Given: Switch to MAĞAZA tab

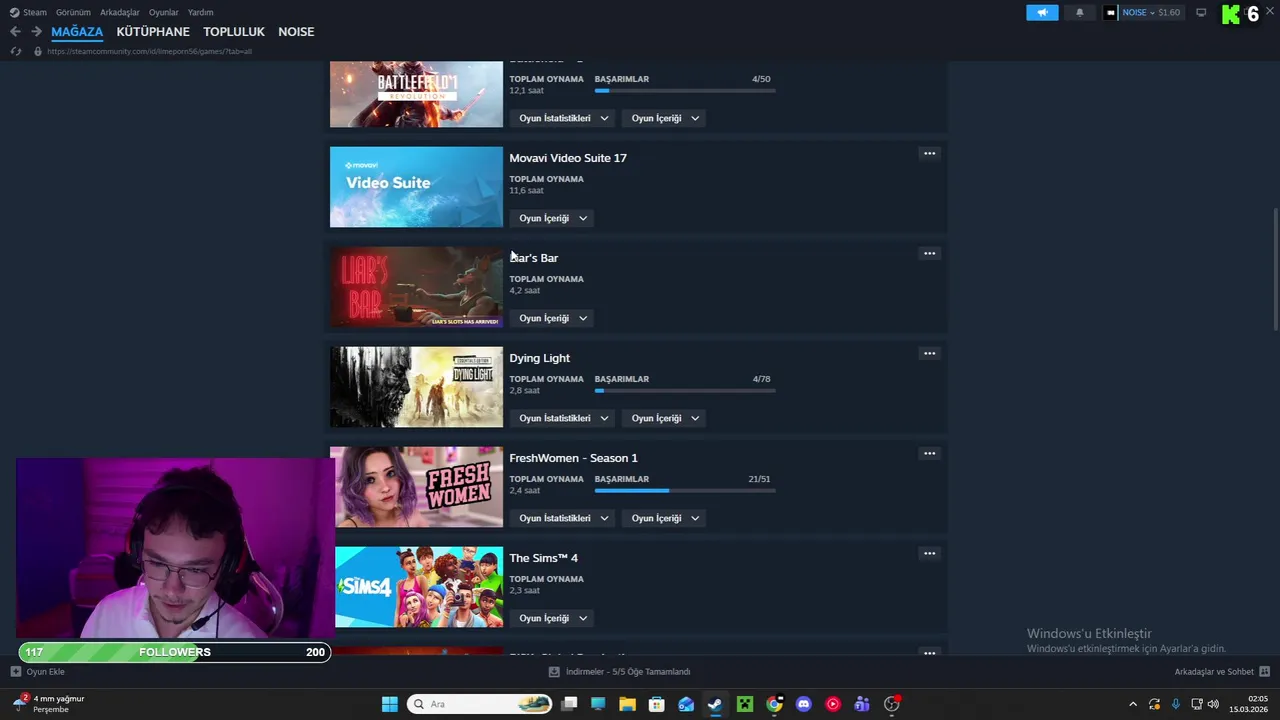Looking at the screenshot, I should tap(77, 32).
